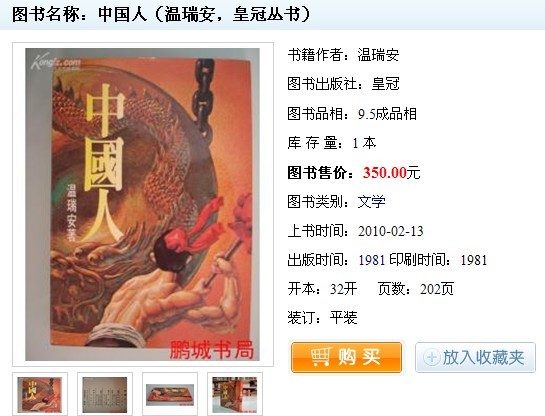Click the book title heading 中国人
The height and width of the screenshot is (416, 545).
pos(123,15)
